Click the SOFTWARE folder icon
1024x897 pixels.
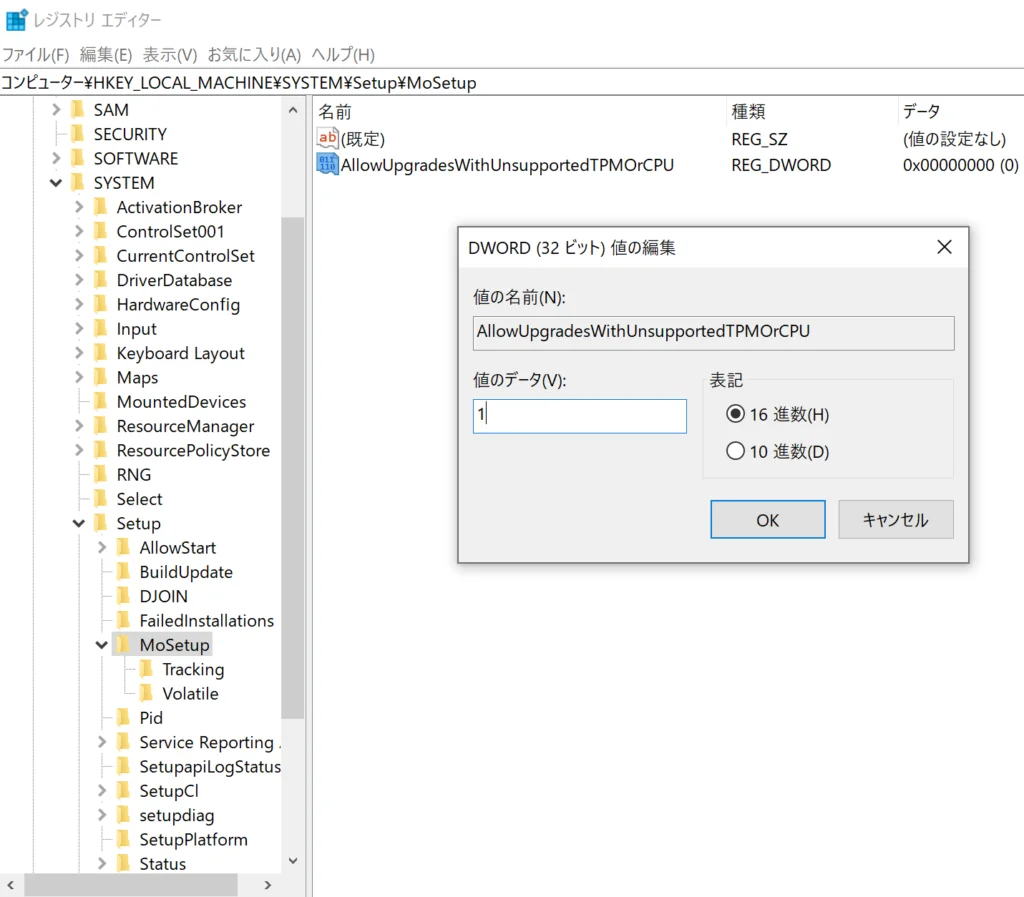pos(77,158)
